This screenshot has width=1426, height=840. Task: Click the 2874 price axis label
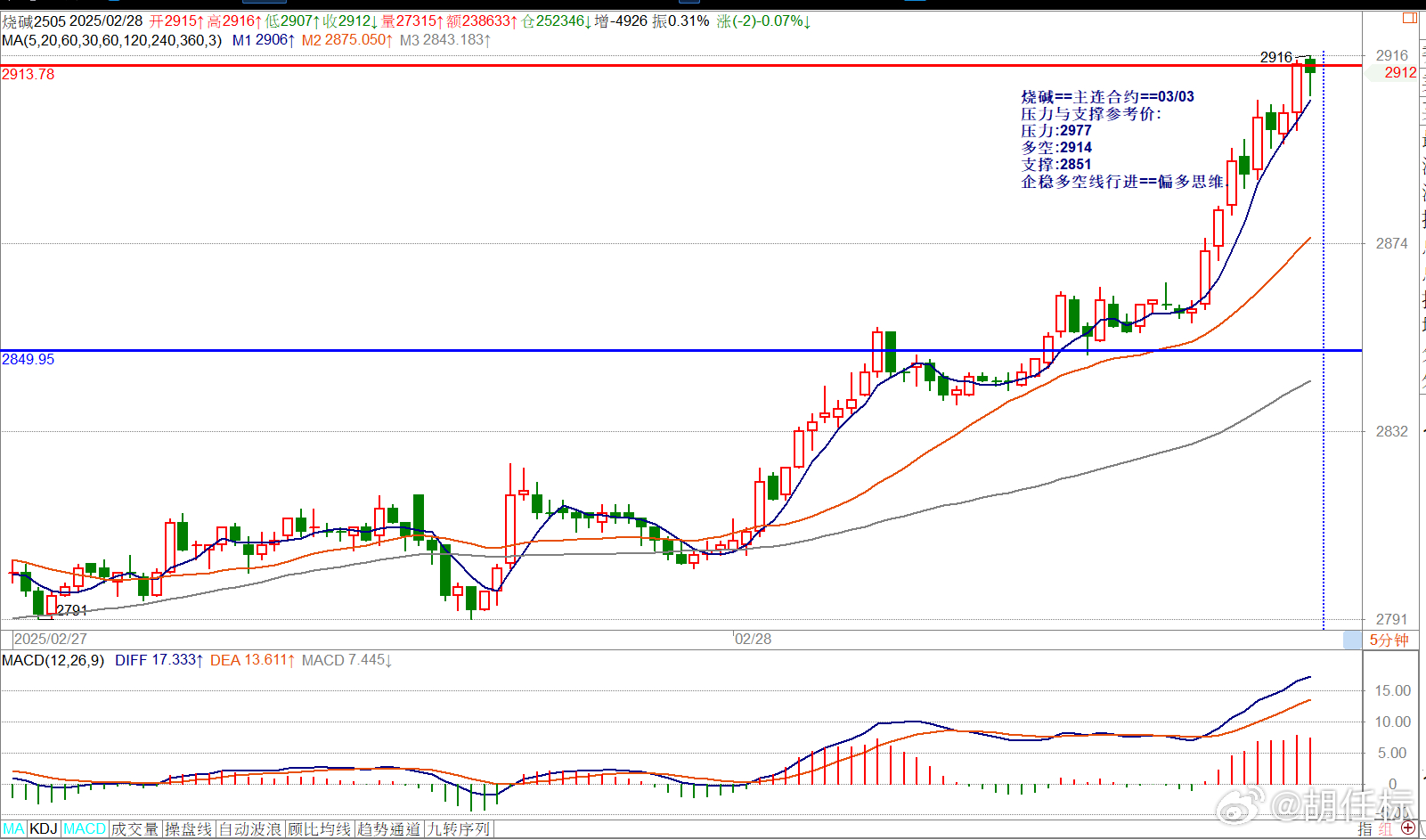(1391, 243)
